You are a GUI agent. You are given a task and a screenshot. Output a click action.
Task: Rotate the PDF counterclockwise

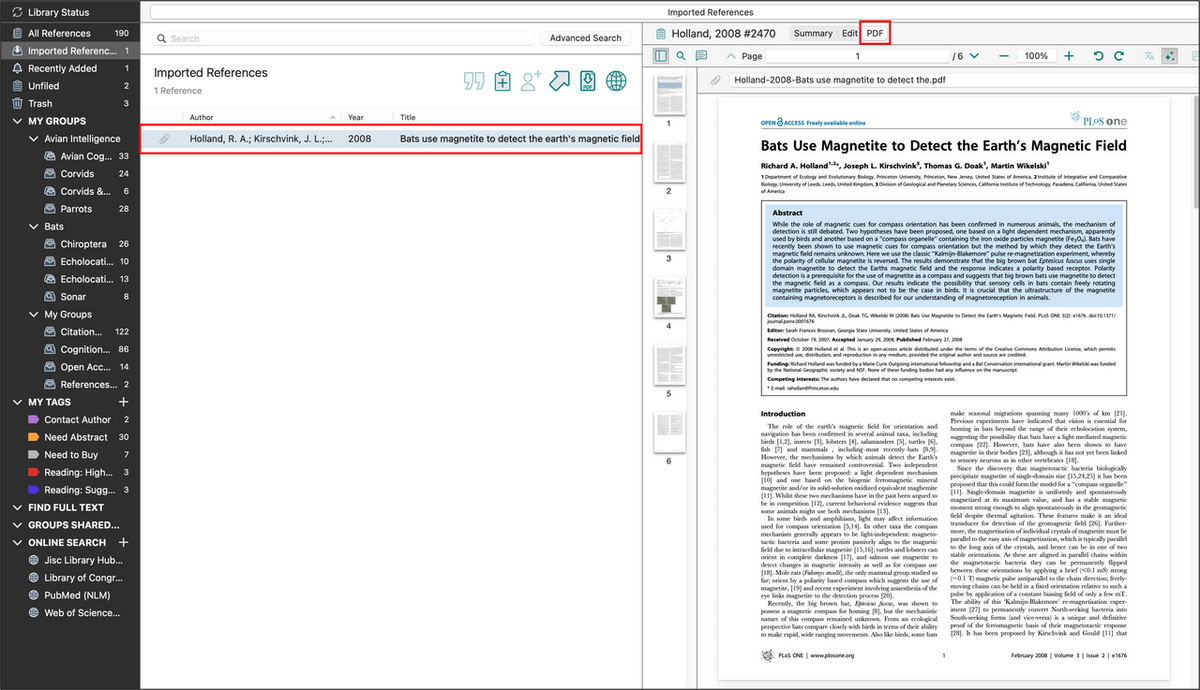click(1098, 56)
